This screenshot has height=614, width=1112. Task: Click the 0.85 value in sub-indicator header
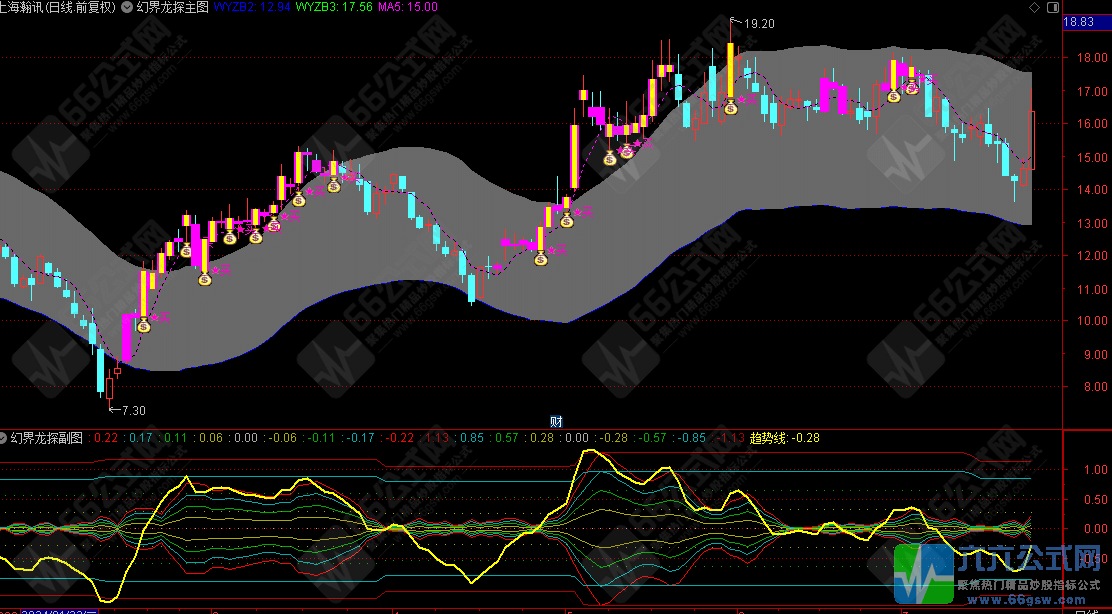click(473, 437)
